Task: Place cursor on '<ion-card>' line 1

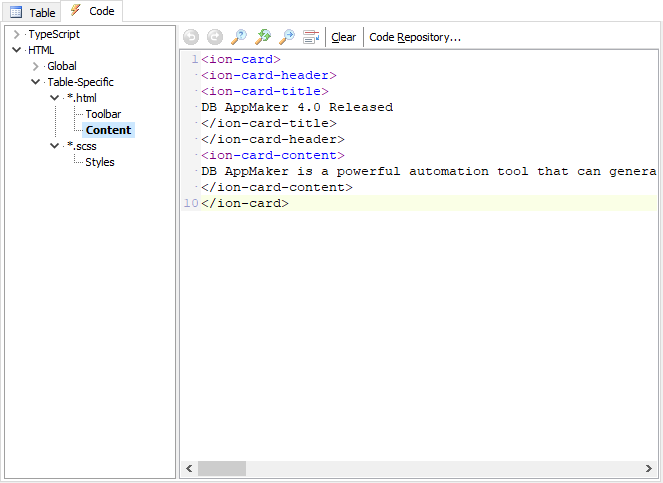Action: (x=241, y=59)
